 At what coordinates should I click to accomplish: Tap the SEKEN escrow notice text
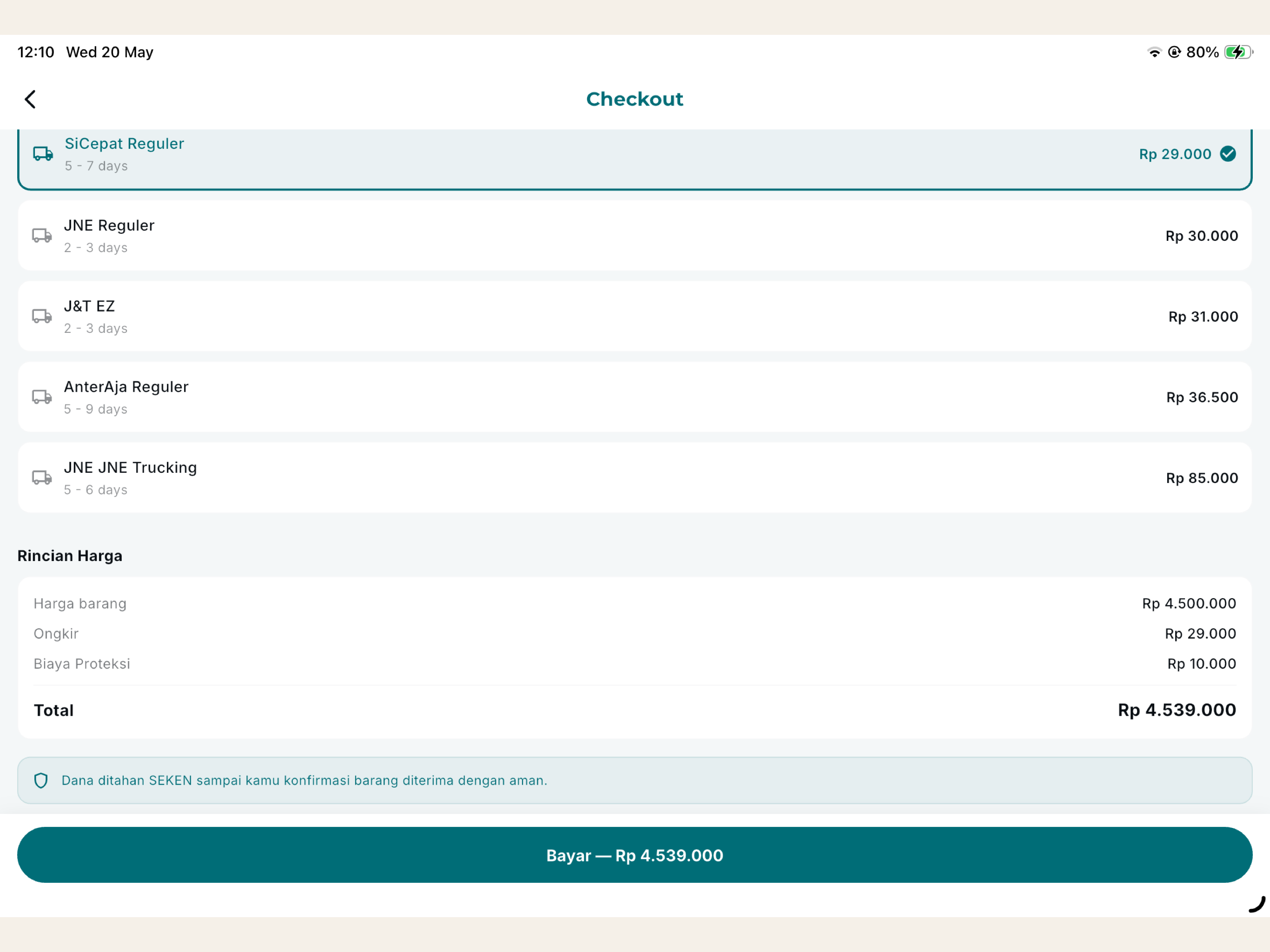[x=304, y=780]
